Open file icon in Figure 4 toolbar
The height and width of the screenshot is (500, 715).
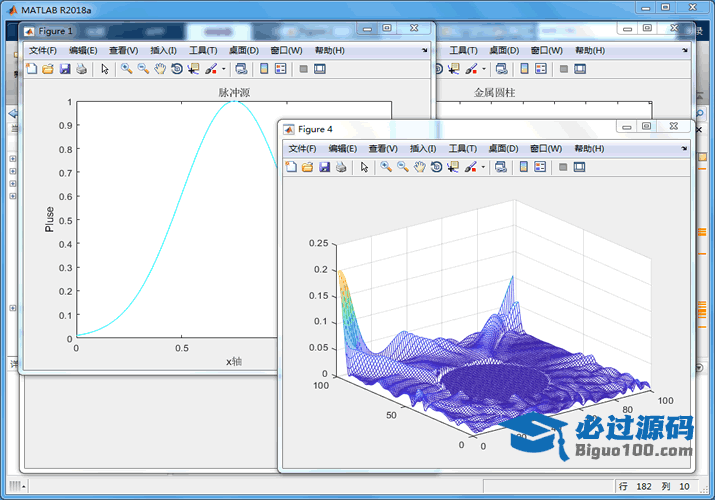tap(307, 167)
